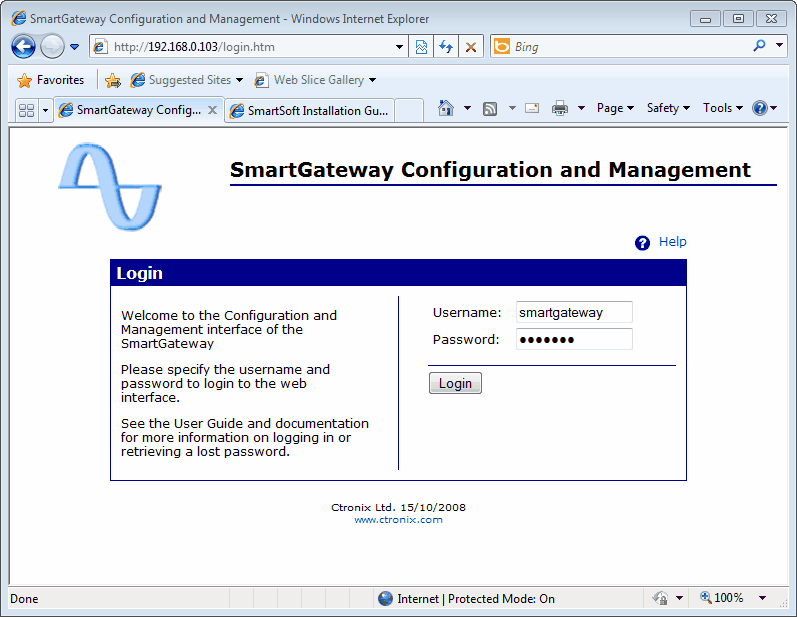The width and height of the screenshot is (797, 617).
Task: Click the Stop loading red X icon
Action: (x=471, y=47)
